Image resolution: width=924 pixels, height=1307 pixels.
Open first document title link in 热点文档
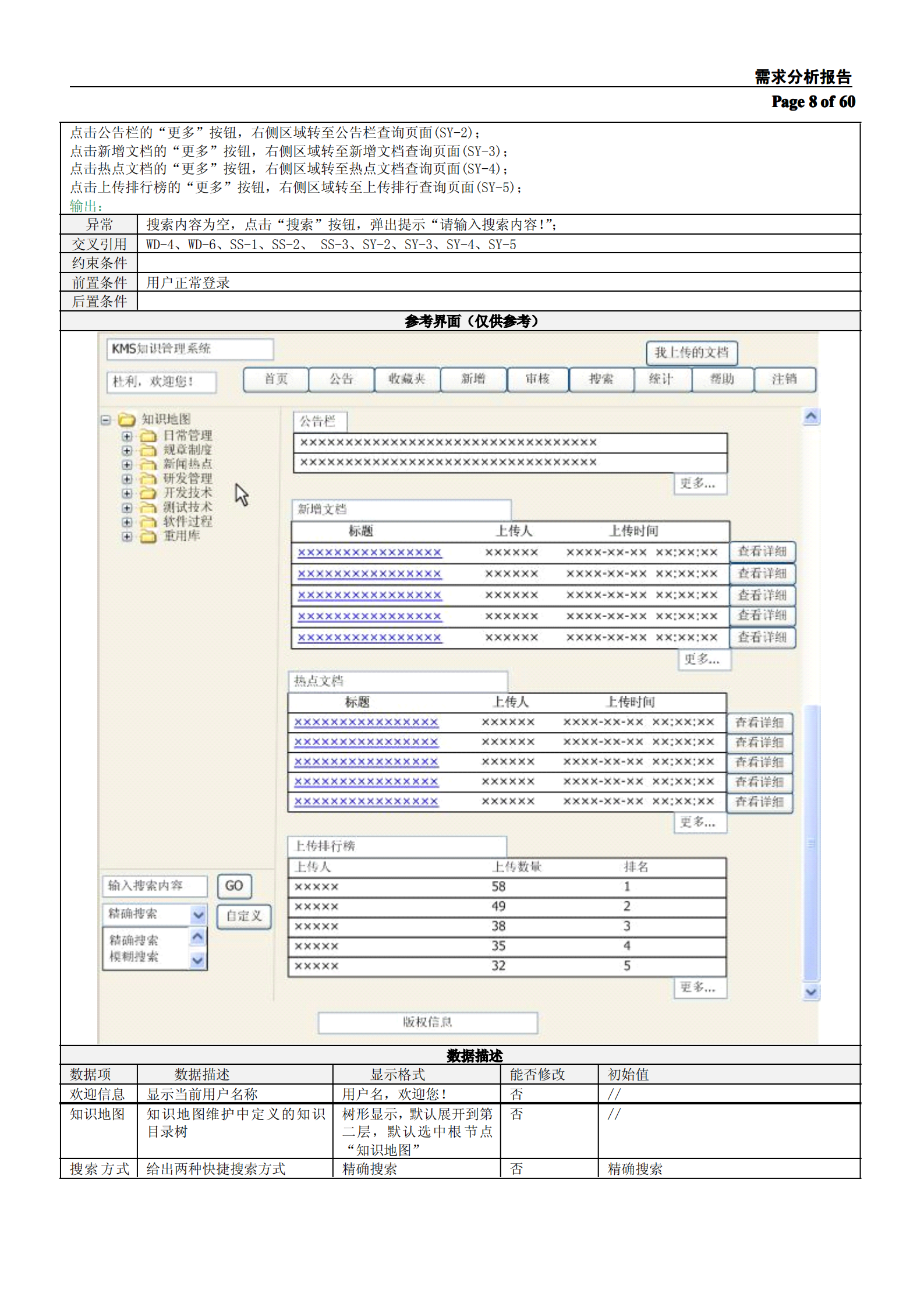point(366,722)
